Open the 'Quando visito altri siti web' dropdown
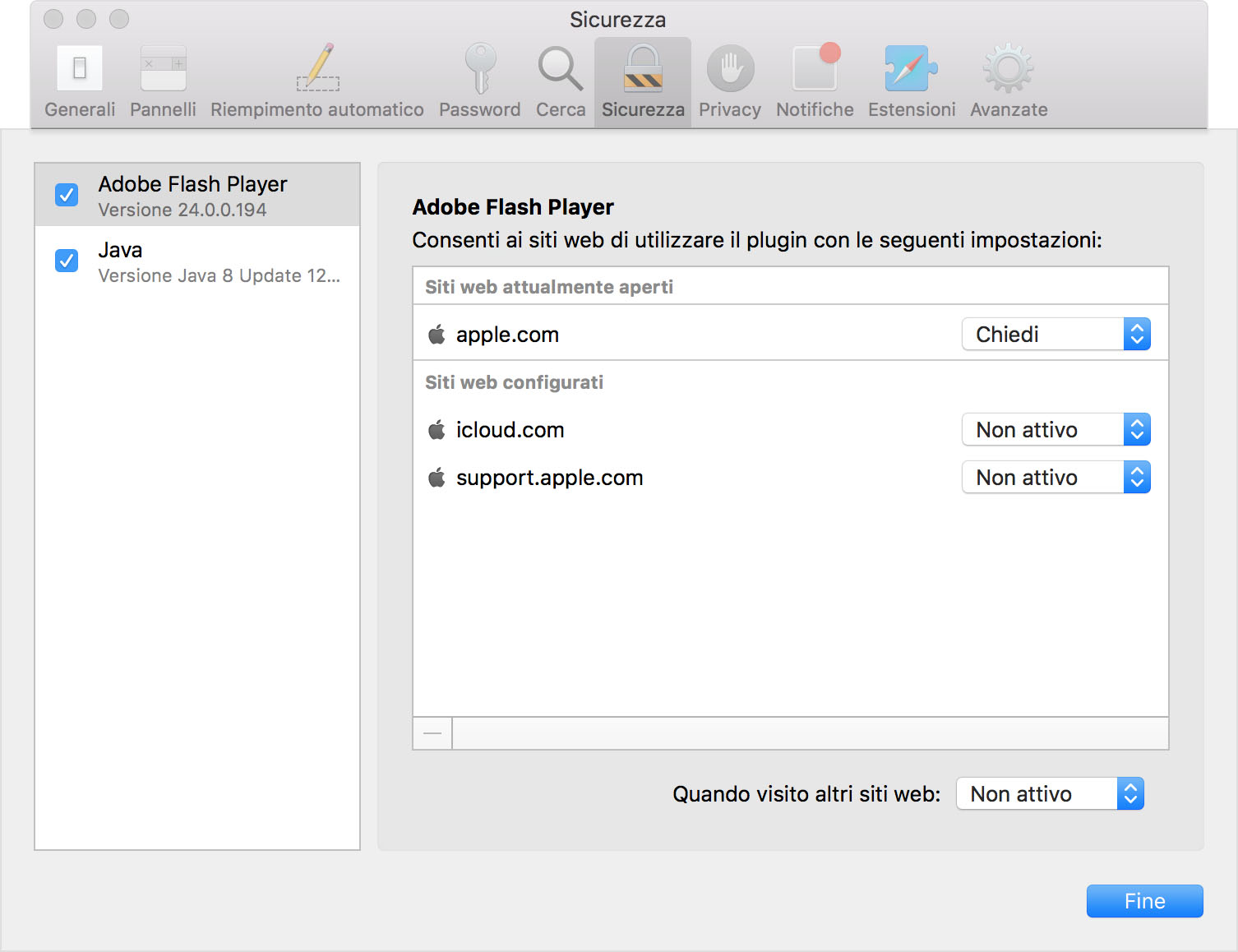The height and width of the screenshot is (952, 1238). pyautogui.click(x=1050, y=793)
